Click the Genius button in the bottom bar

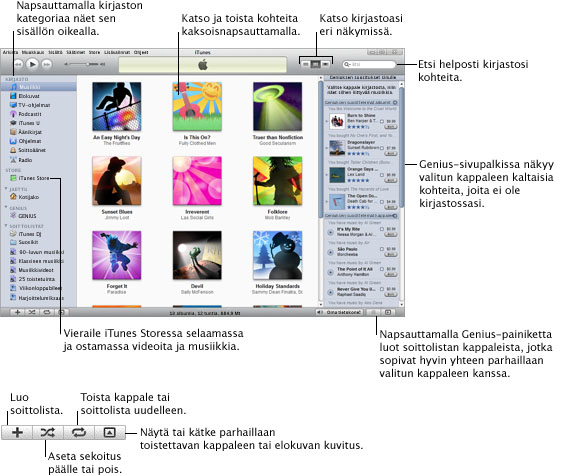click(x=374, y=312)
